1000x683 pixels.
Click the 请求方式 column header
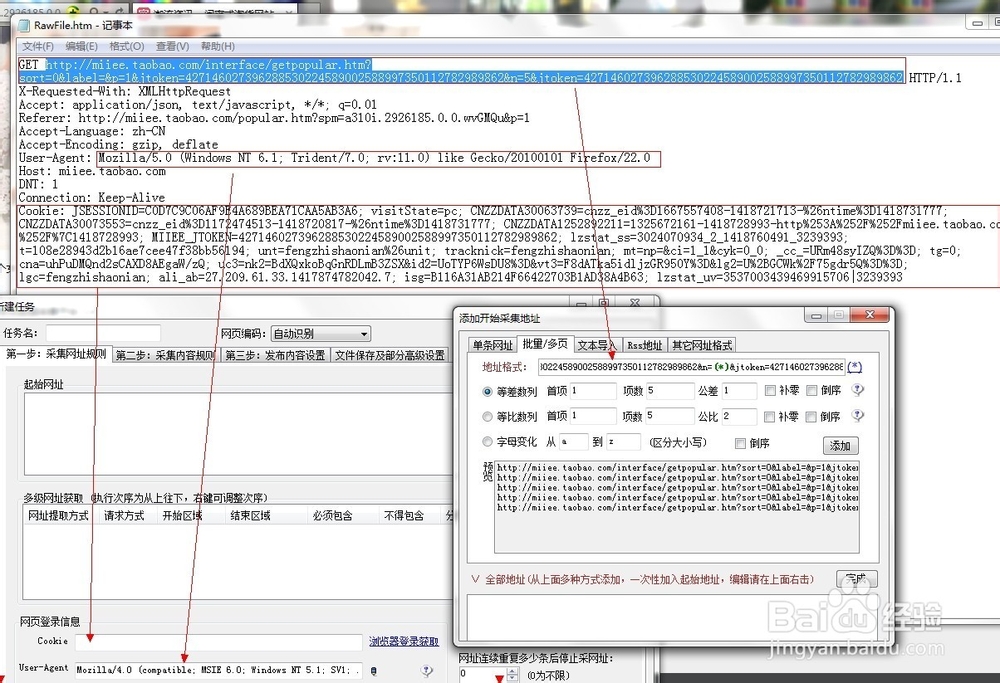click(x=124, y=515)
